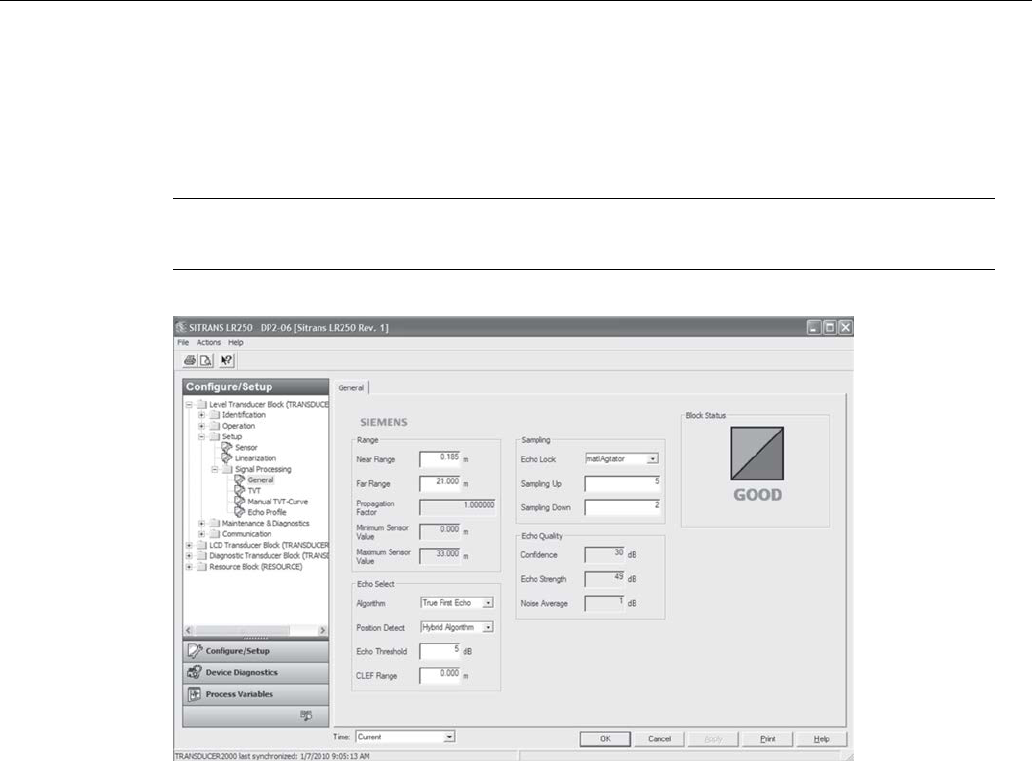1032x761 pixels.
Task: Expand the Communication tree node
Action: pyautogui.click(x=201, y=534)
